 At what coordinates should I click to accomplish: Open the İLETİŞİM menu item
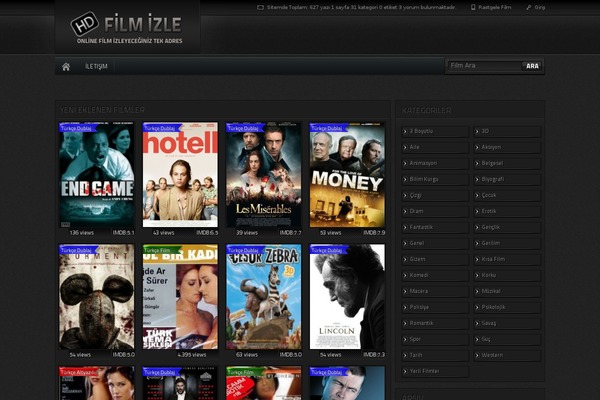[96, 66]
